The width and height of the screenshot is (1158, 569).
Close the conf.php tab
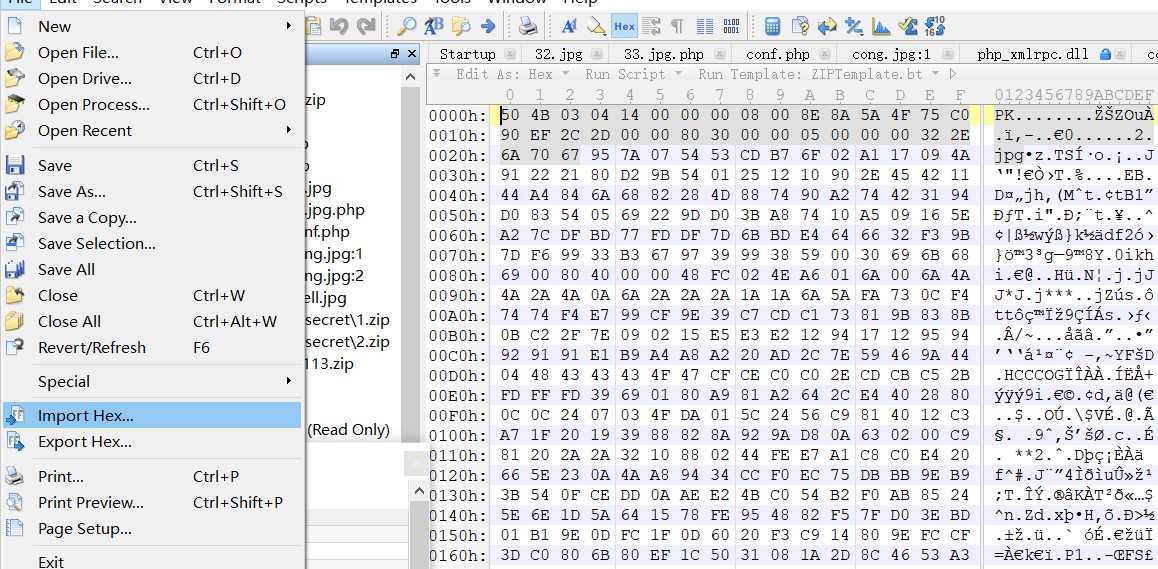point(825,55)
